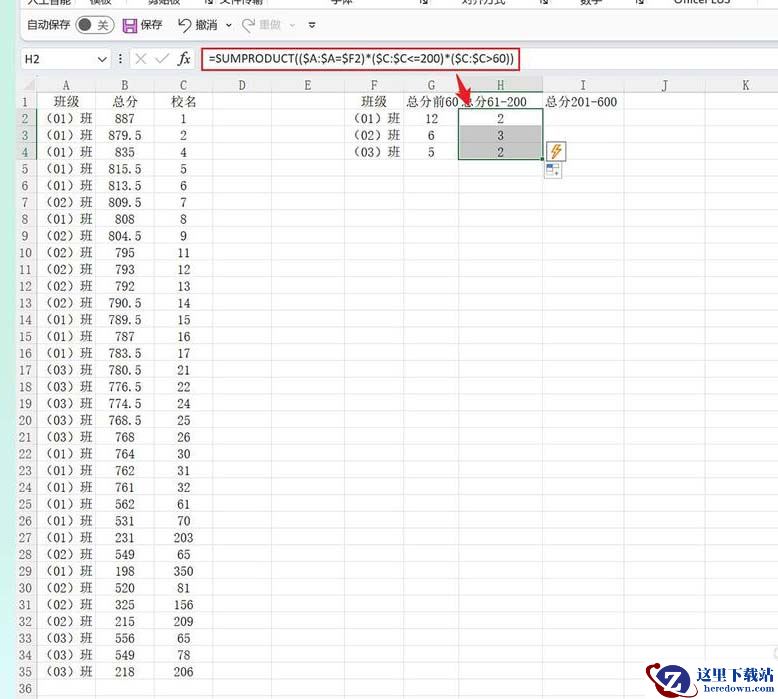
Task: Select cell C27 with value 203
Action: point(183,537)
